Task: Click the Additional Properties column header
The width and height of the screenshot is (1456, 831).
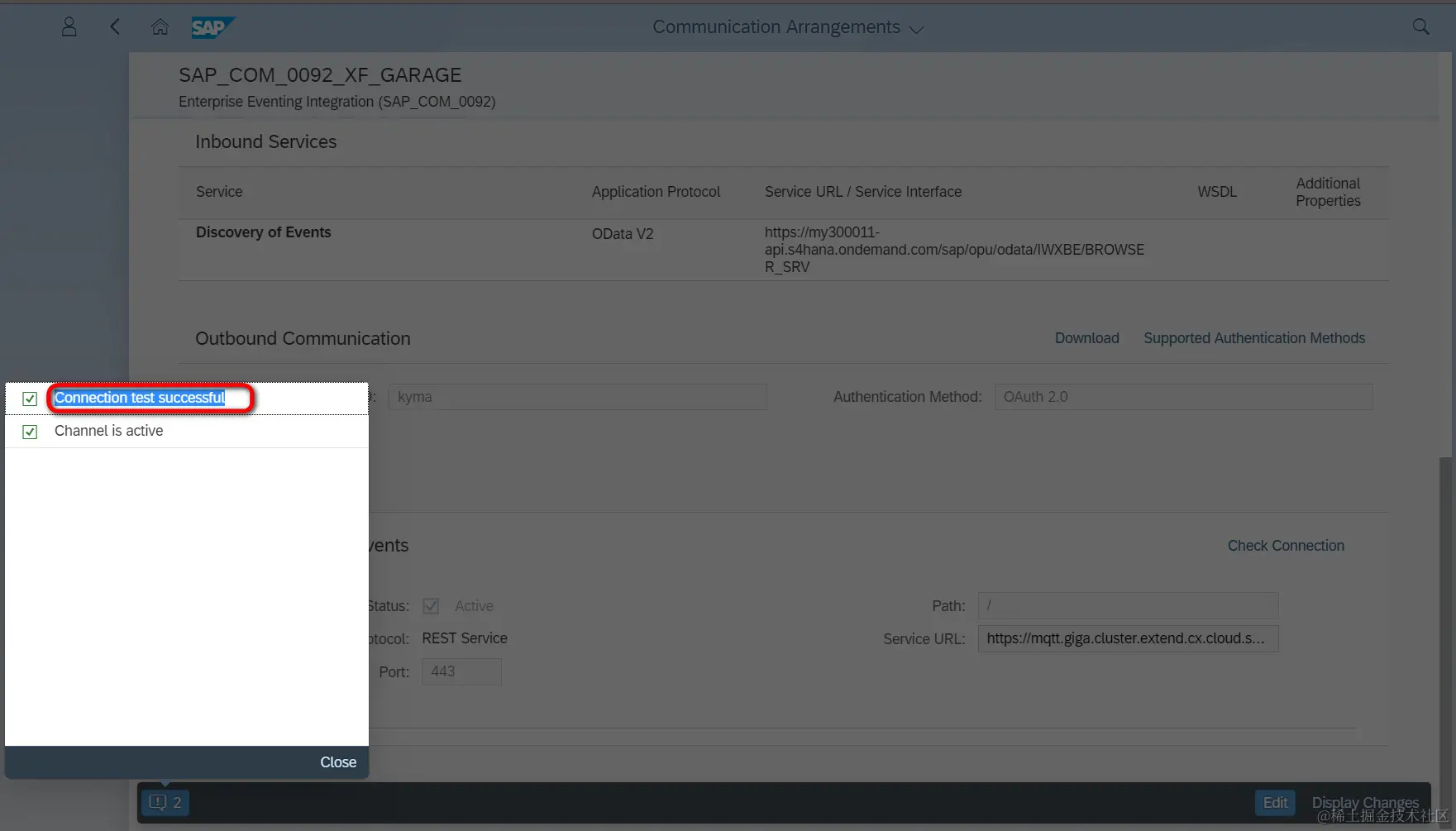Action: click(x=1328, y=192)
